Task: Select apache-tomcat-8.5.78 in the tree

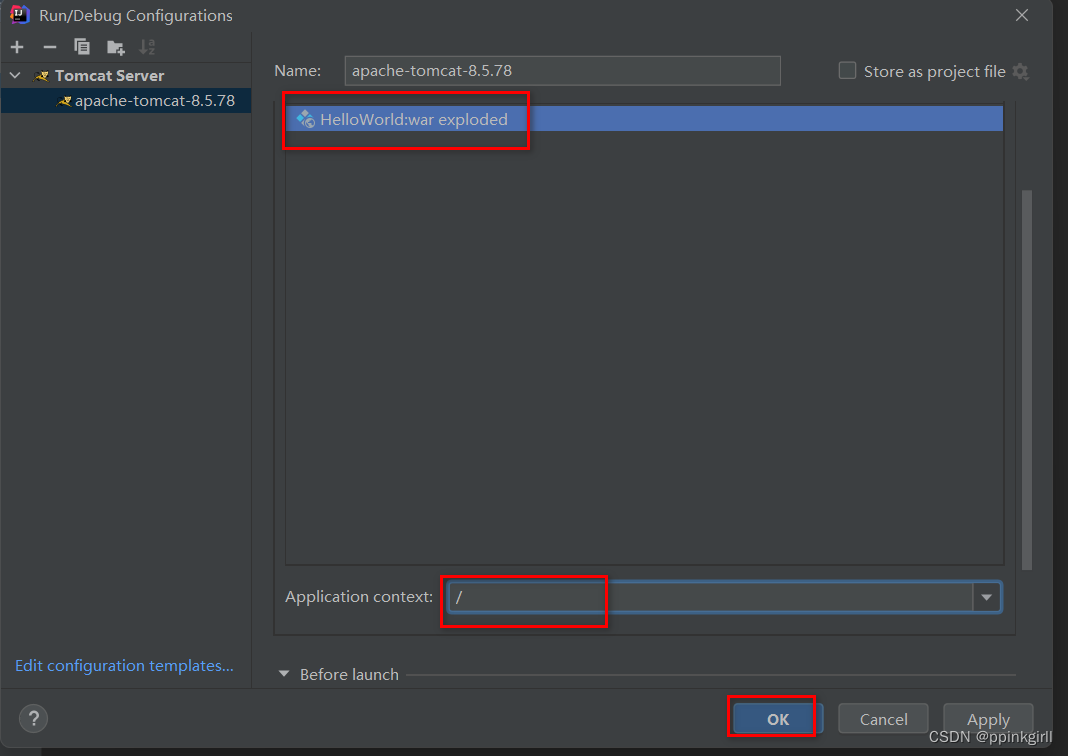Action: click(x=126, y=101)
